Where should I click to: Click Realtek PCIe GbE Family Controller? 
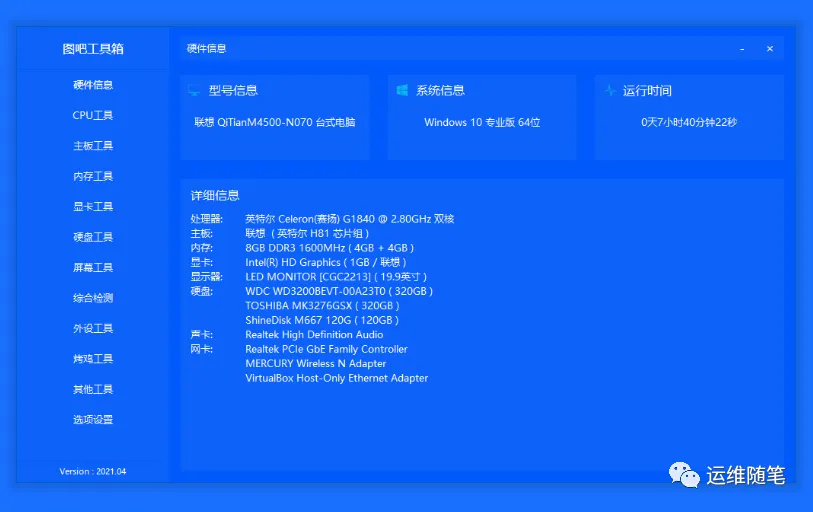click(326, 349)
